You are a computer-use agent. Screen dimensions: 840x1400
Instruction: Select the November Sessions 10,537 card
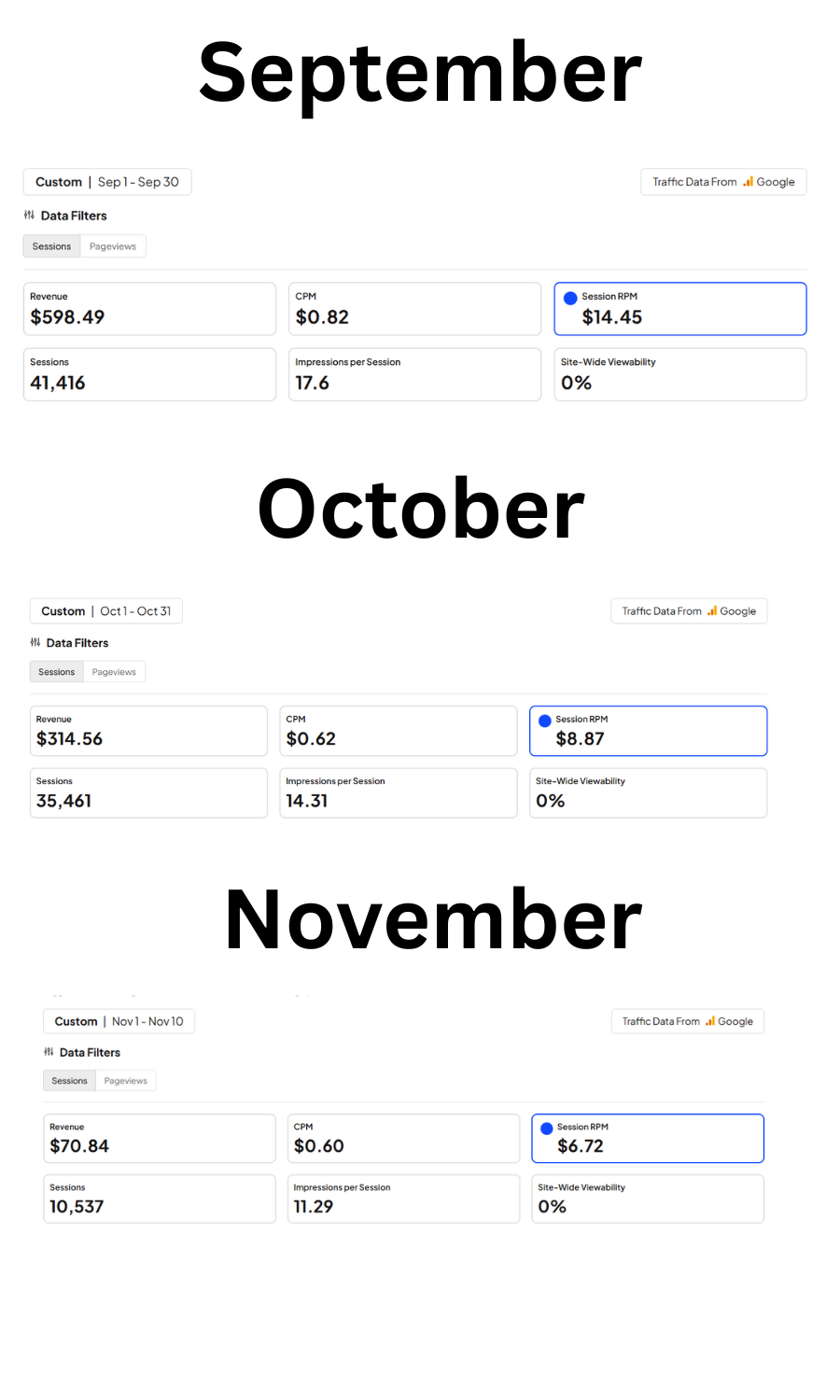pyautogui.click(x=160, y=1198)
